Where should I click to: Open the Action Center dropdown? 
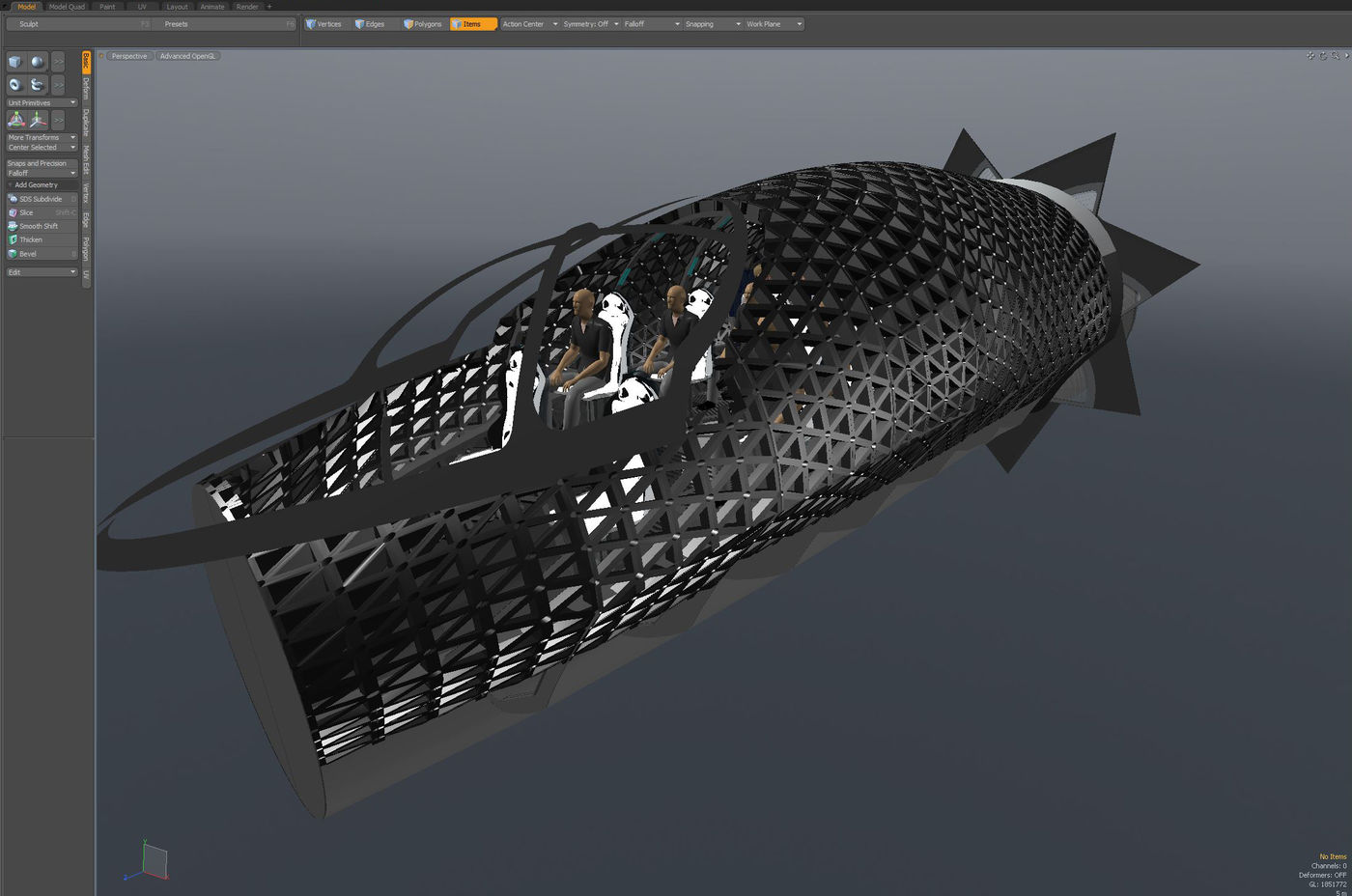[529, 24]
